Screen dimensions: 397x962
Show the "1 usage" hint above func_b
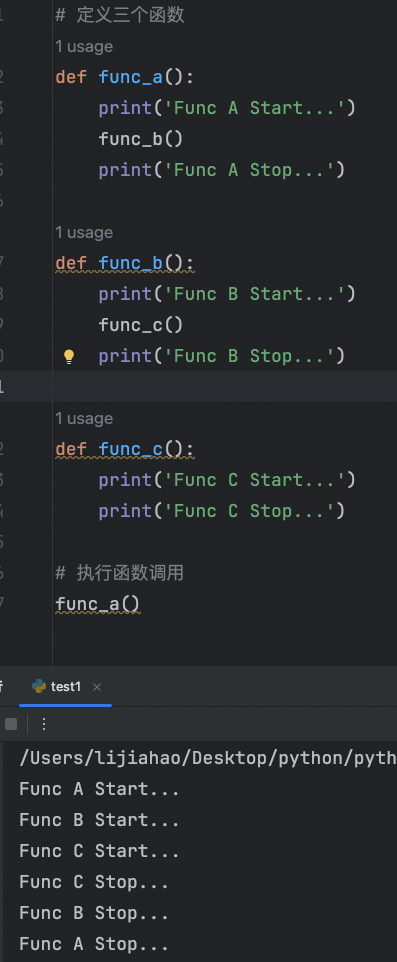point(84,233)
